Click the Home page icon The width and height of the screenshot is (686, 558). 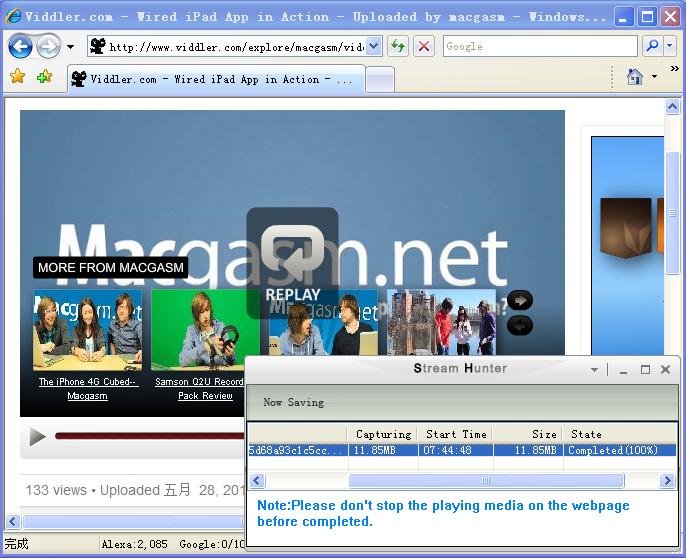tap(634, 77)
